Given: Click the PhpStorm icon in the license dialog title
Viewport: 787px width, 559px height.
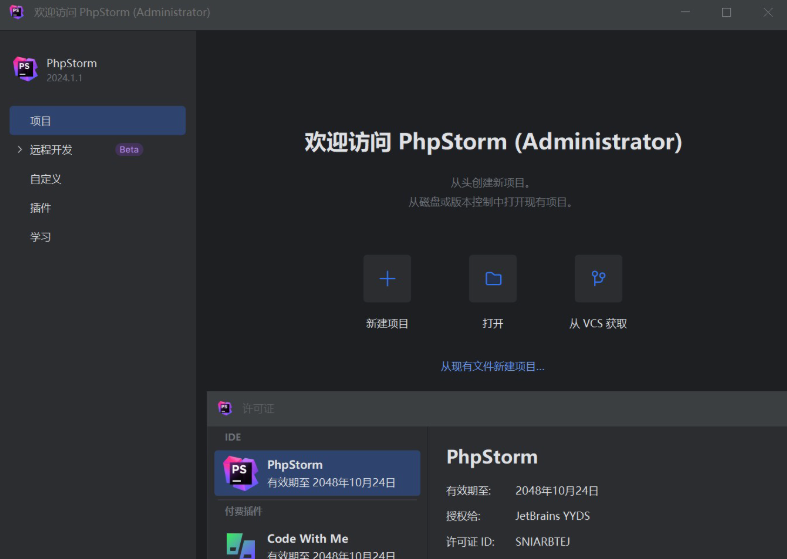Looking at the screenshot, I should [225, 408].
